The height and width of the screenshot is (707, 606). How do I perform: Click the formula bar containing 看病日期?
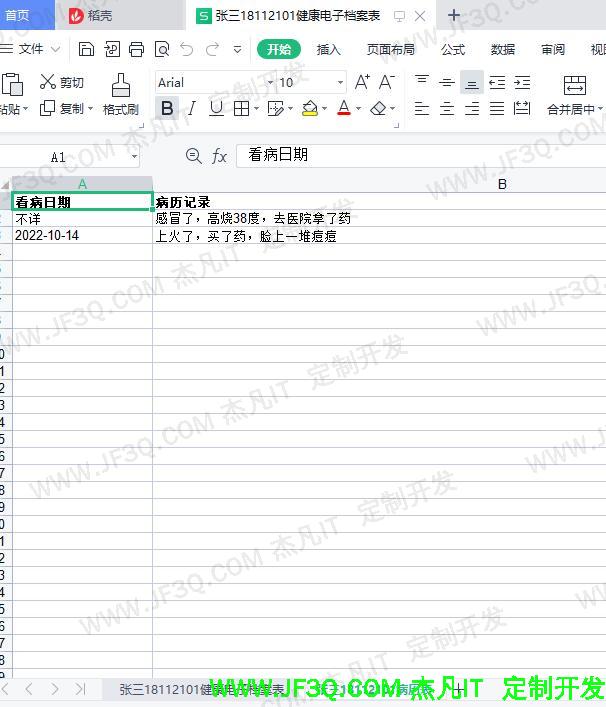[421, 155]
